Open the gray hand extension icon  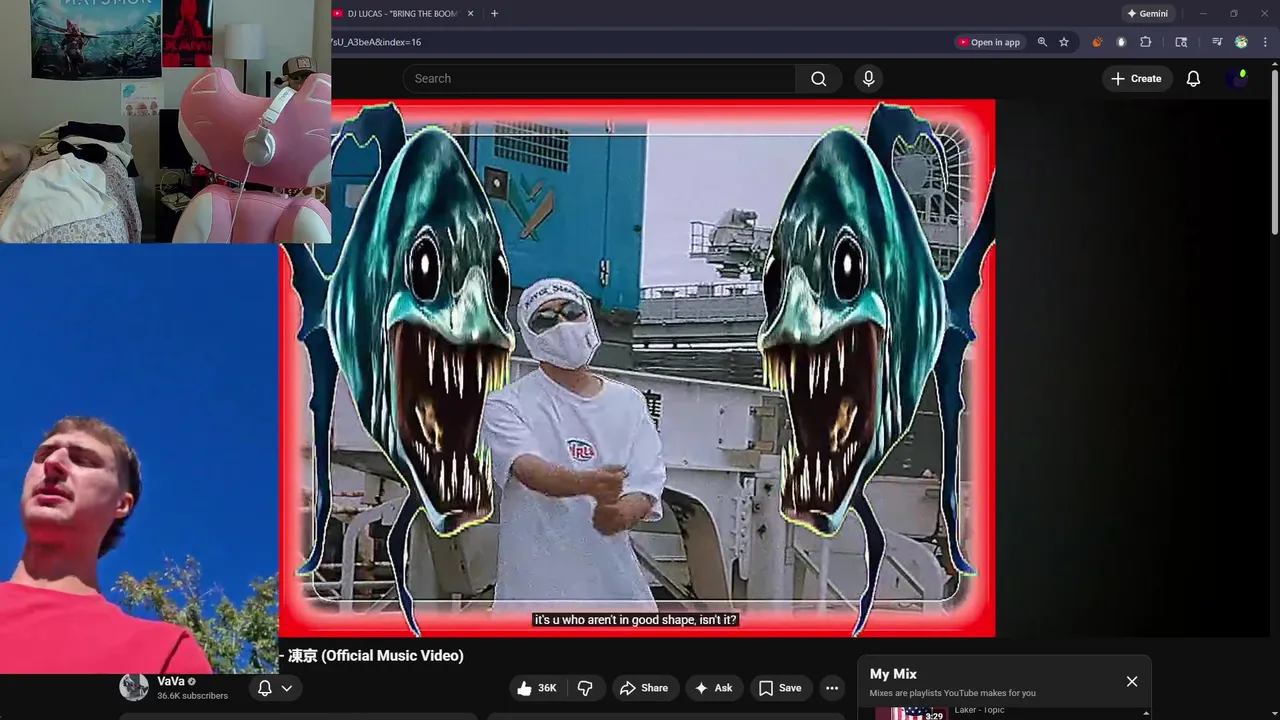[1121, 42]
